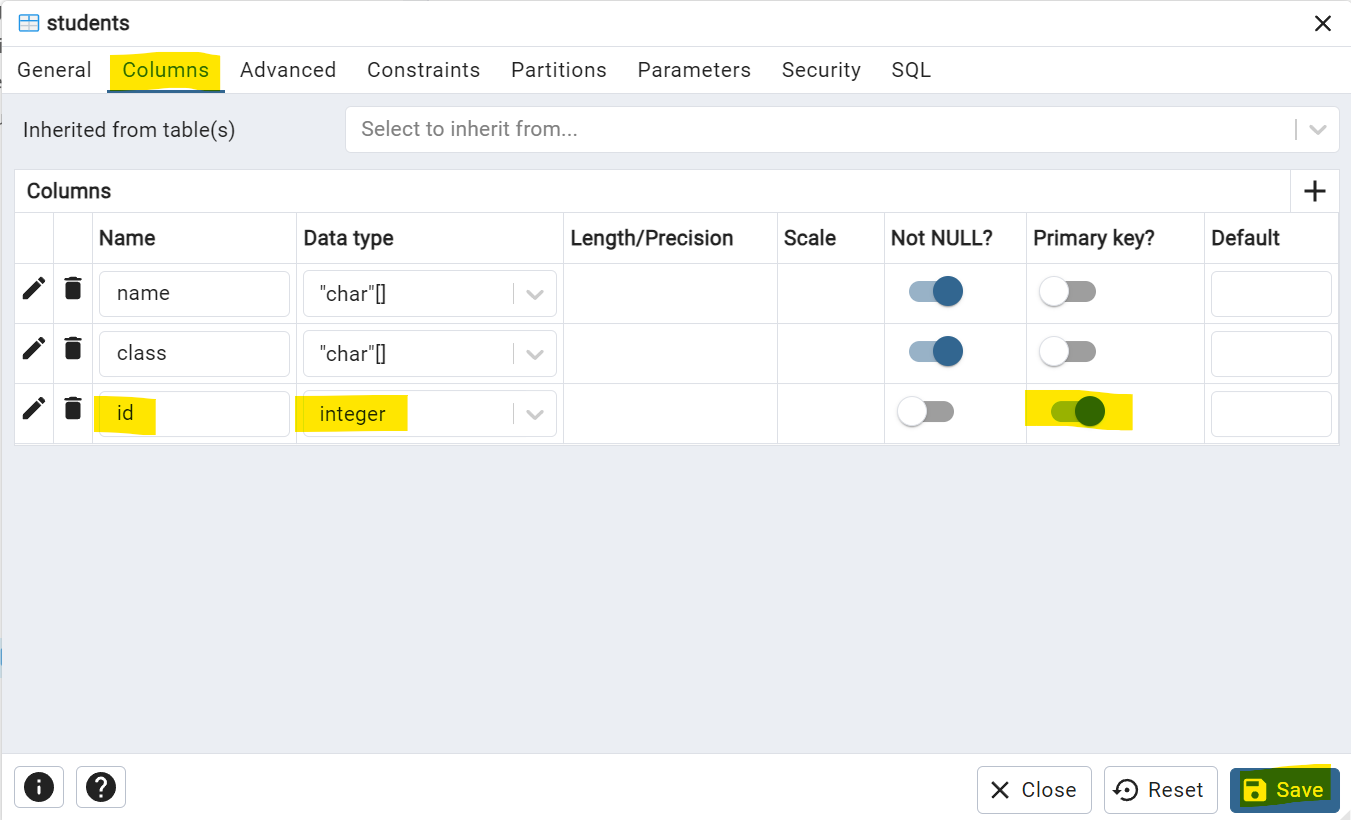Disable Not NULL for the name column
Viewport: 1351px width, 820px height.
pos(934,290)
